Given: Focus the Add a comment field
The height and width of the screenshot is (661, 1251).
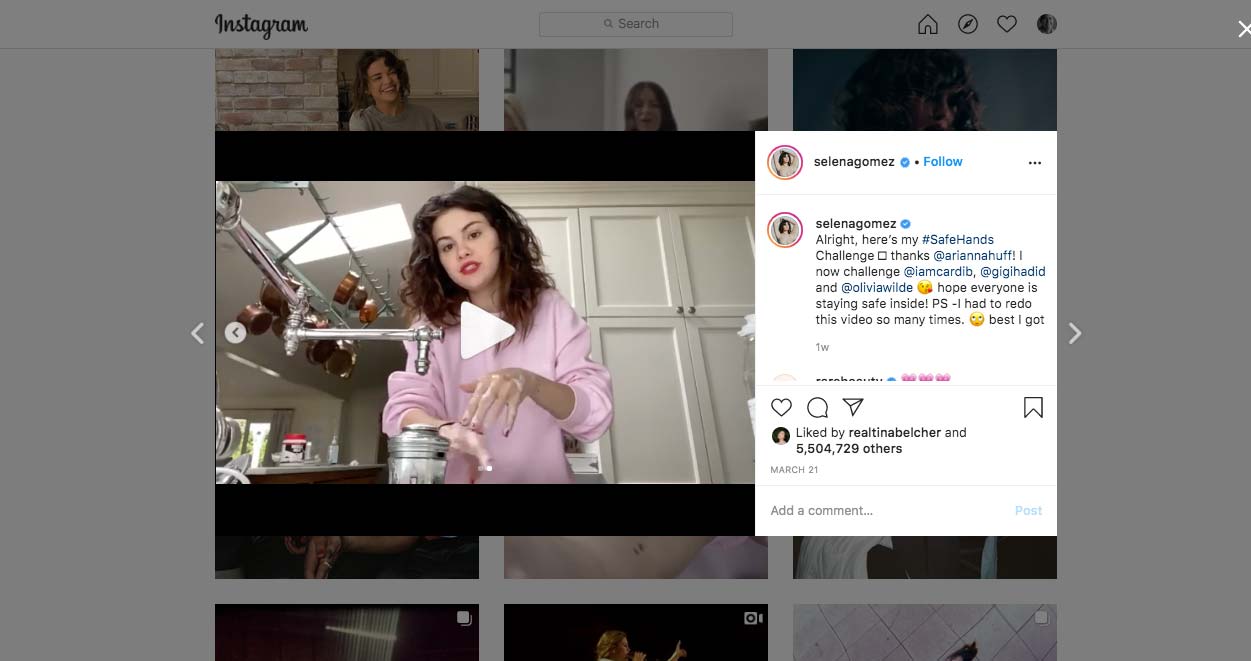Looking at the screenshot, I should (880, 511).
